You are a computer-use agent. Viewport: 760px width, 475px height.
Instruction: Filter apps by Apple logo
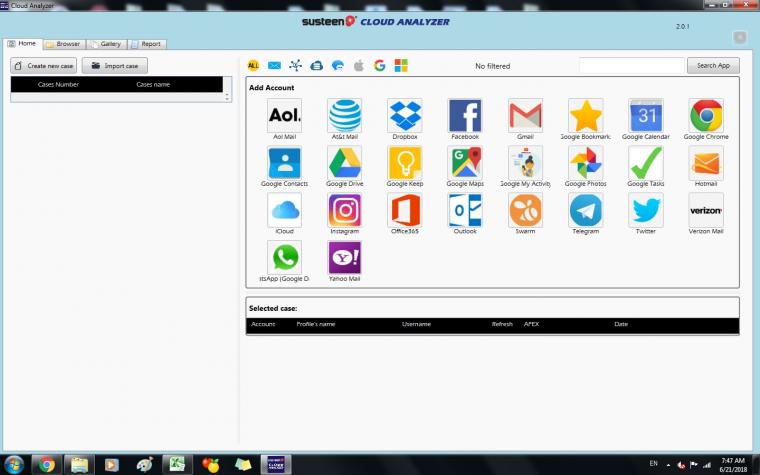pyautogui.click(x=359, y=65)
